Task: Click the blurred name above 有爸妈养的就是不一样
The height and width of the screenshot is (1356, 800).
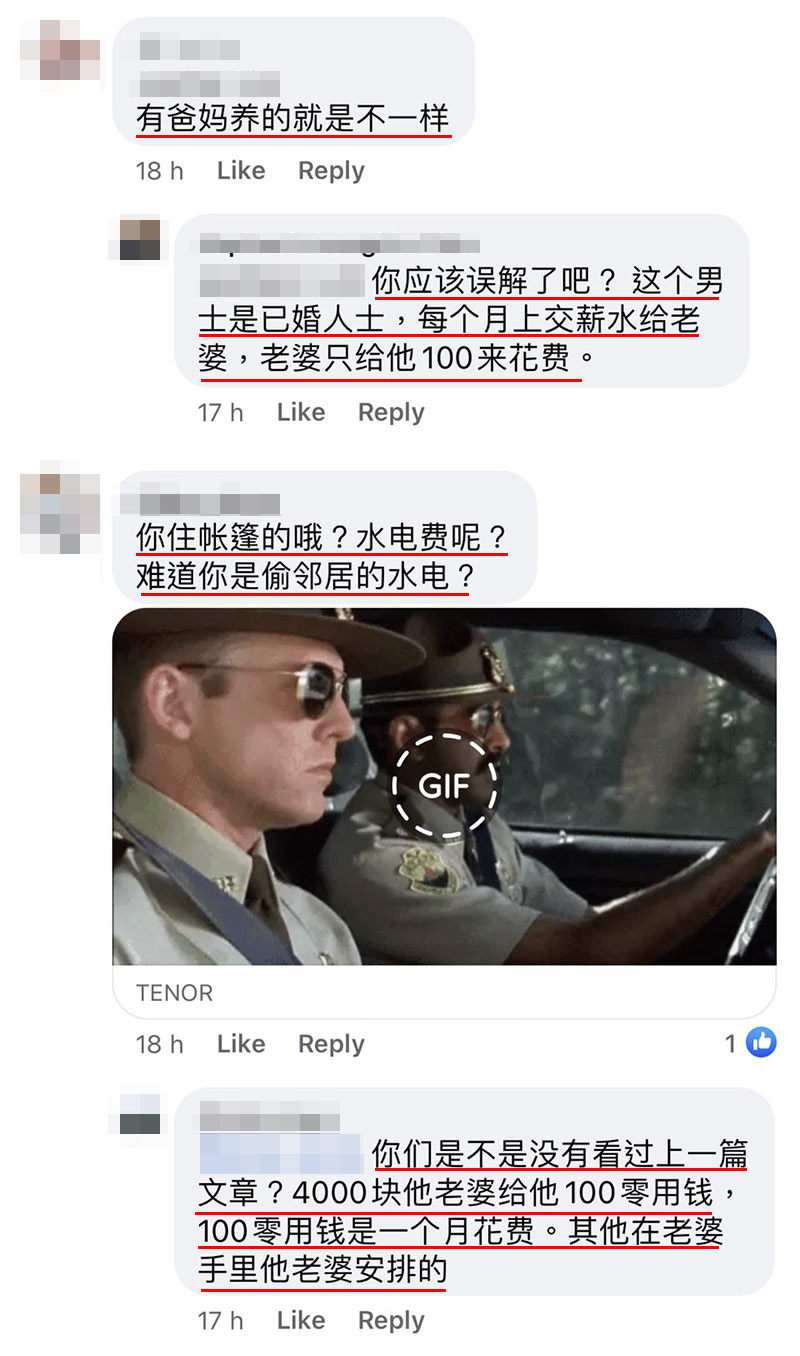Action: (x=190, y=48)
